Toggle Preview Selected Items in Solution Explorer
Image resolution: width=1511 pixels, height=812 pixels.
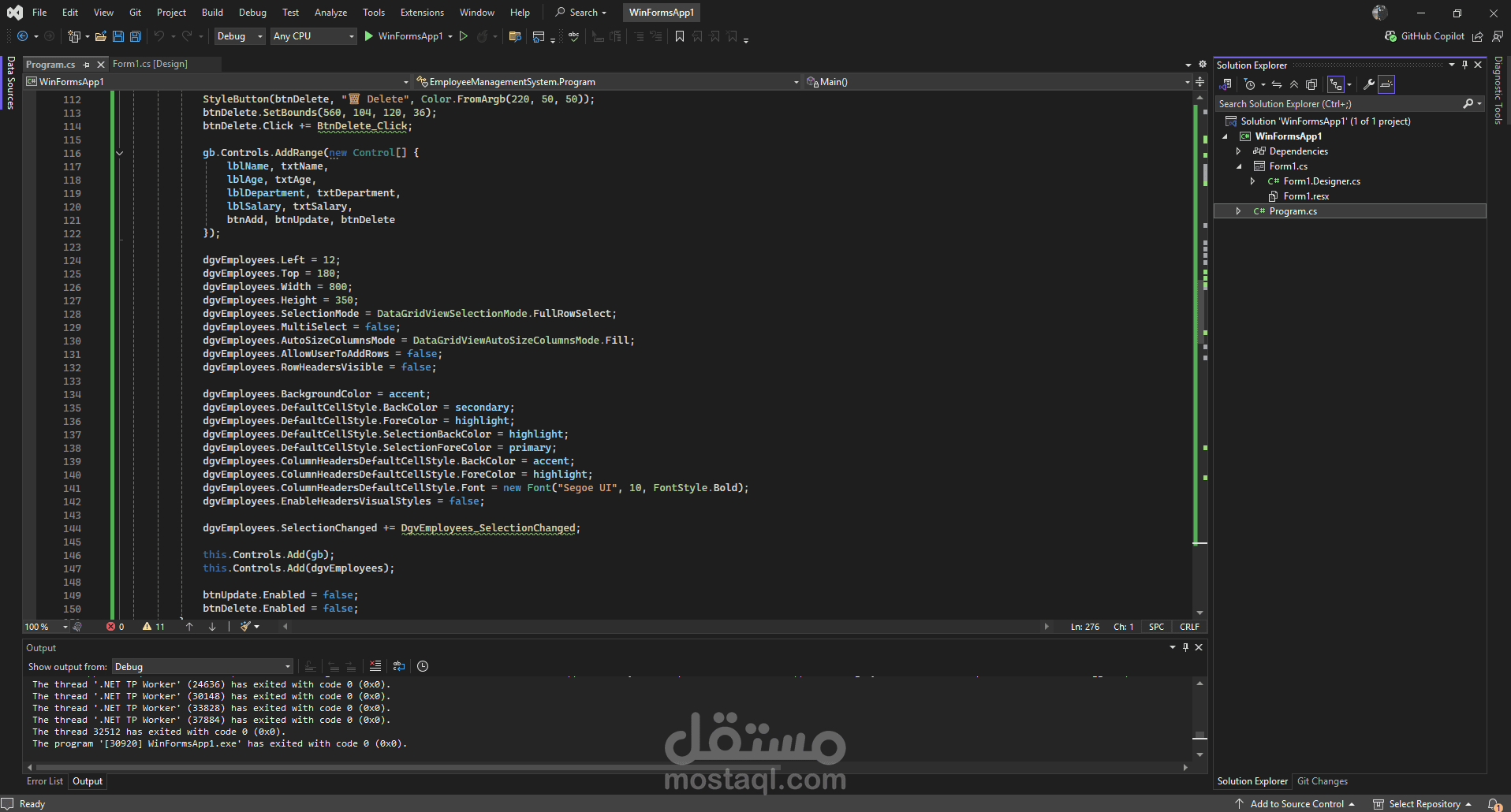(x=1386, y=84)
